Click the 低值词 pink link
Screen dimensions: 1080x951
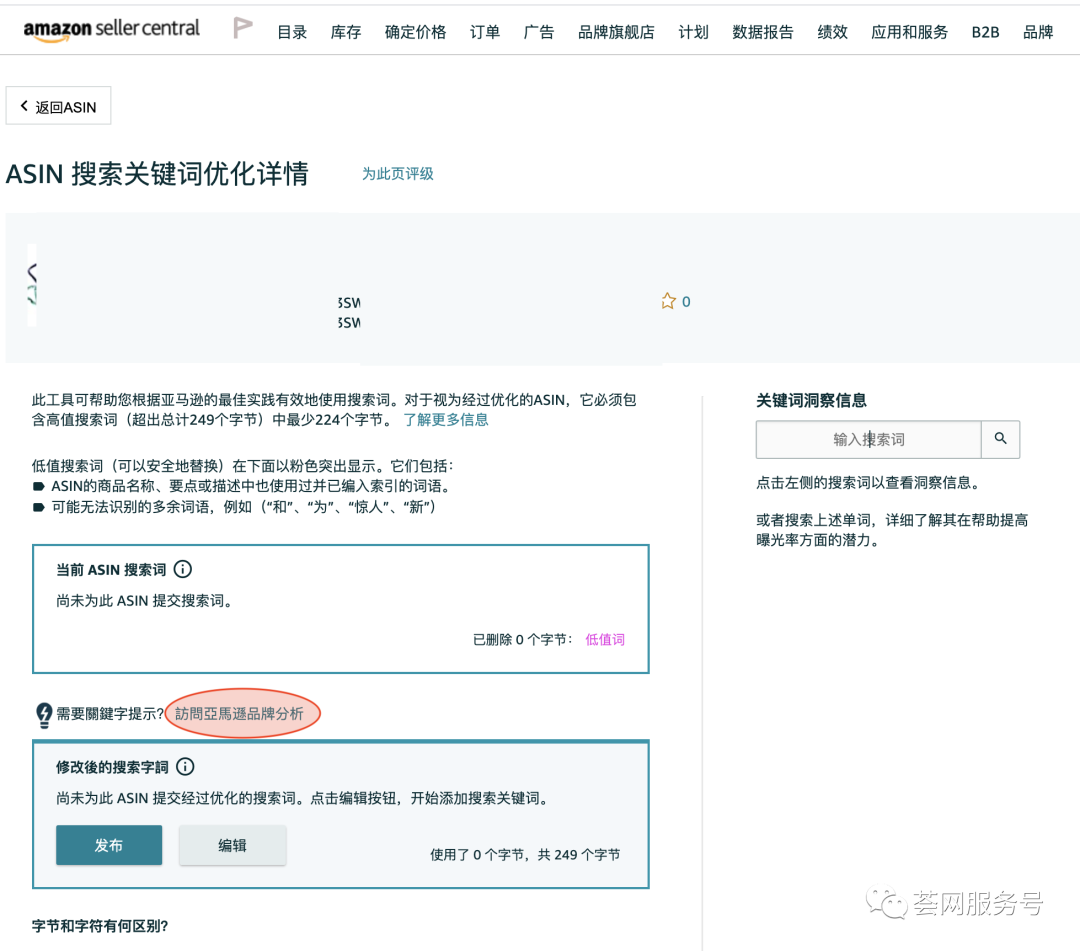click(x=605, y=639)
